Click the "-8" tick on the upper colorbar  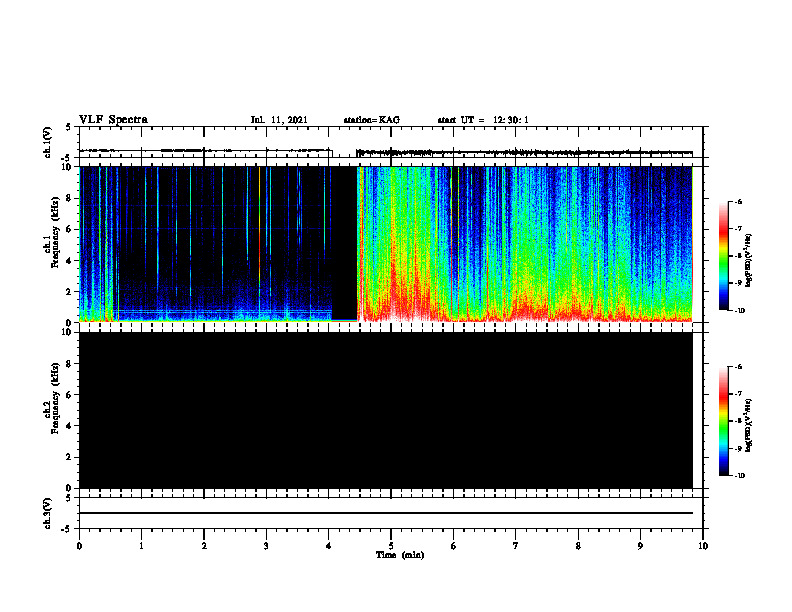(x=738, y=256)
